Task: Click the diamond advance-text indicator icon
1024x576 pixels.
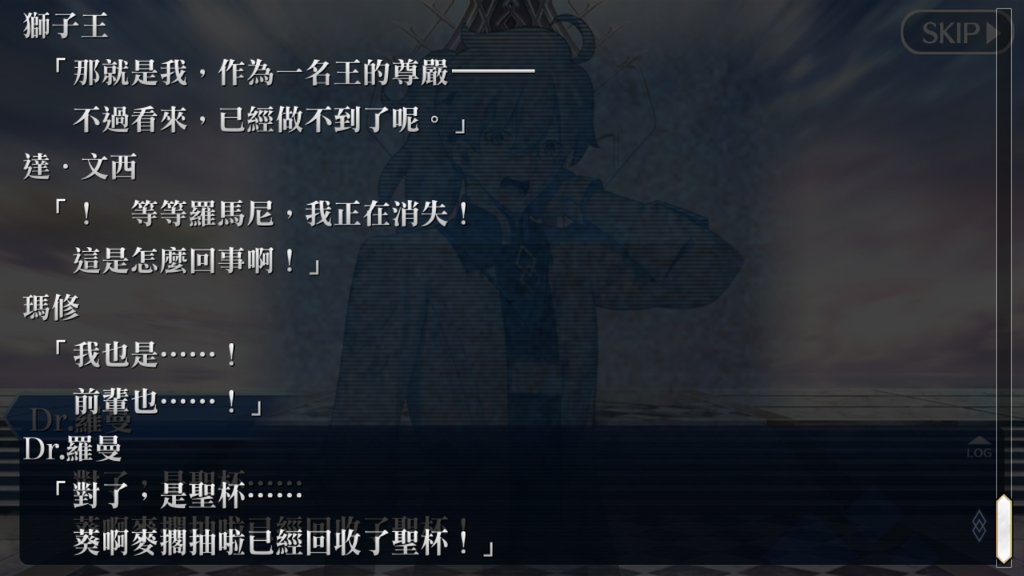Action: pyautogui.click(x=979, y=526)
